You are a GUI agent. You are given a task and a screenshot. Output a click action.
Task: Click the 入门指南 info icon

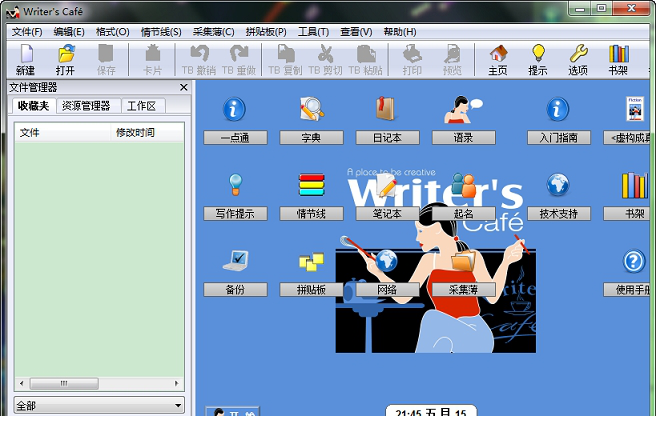[x=558, y=109]
